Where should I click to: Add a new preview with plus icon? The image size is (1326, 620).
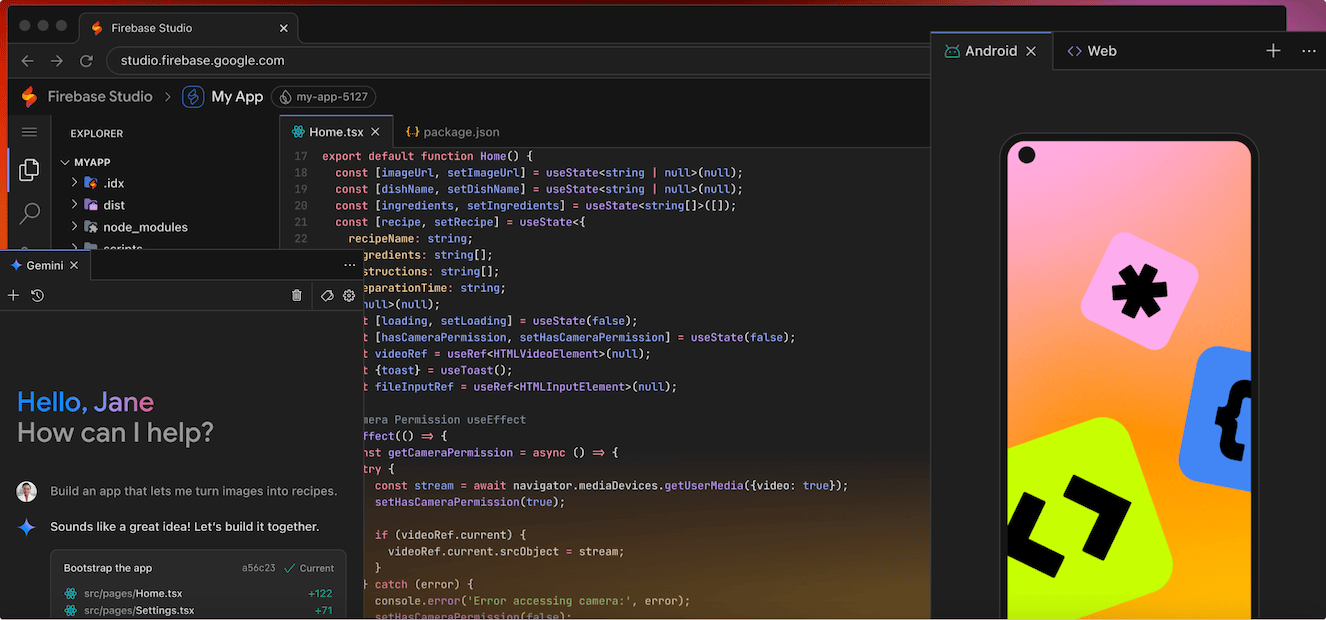click(1273, 50)
